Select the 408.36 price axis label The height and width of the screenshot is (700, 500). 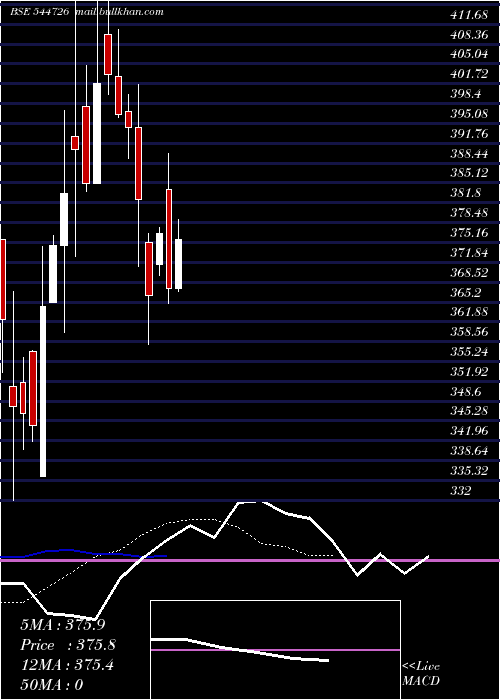coord(469,35)
